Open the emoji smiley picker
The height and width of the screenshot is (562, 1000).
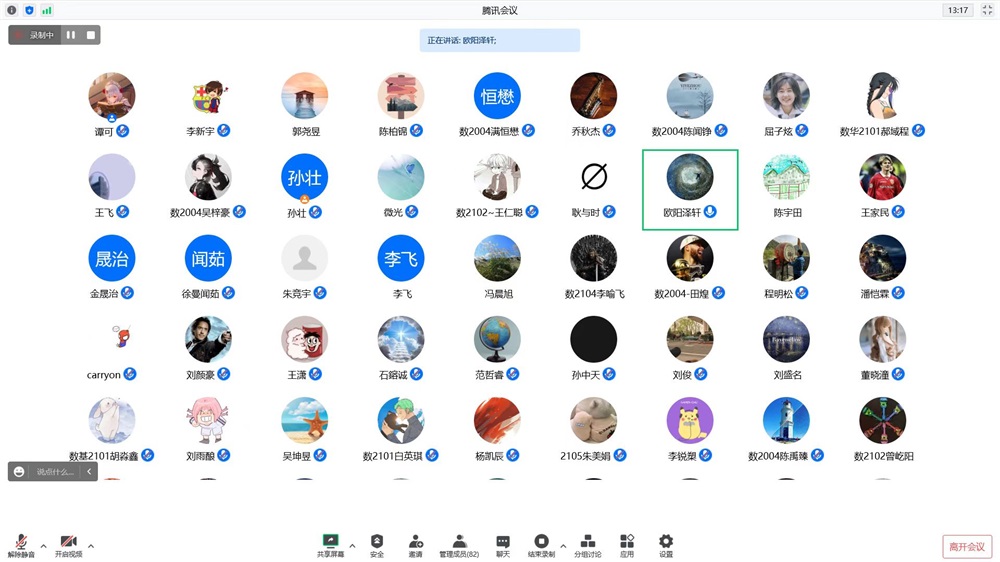[19, 472]
